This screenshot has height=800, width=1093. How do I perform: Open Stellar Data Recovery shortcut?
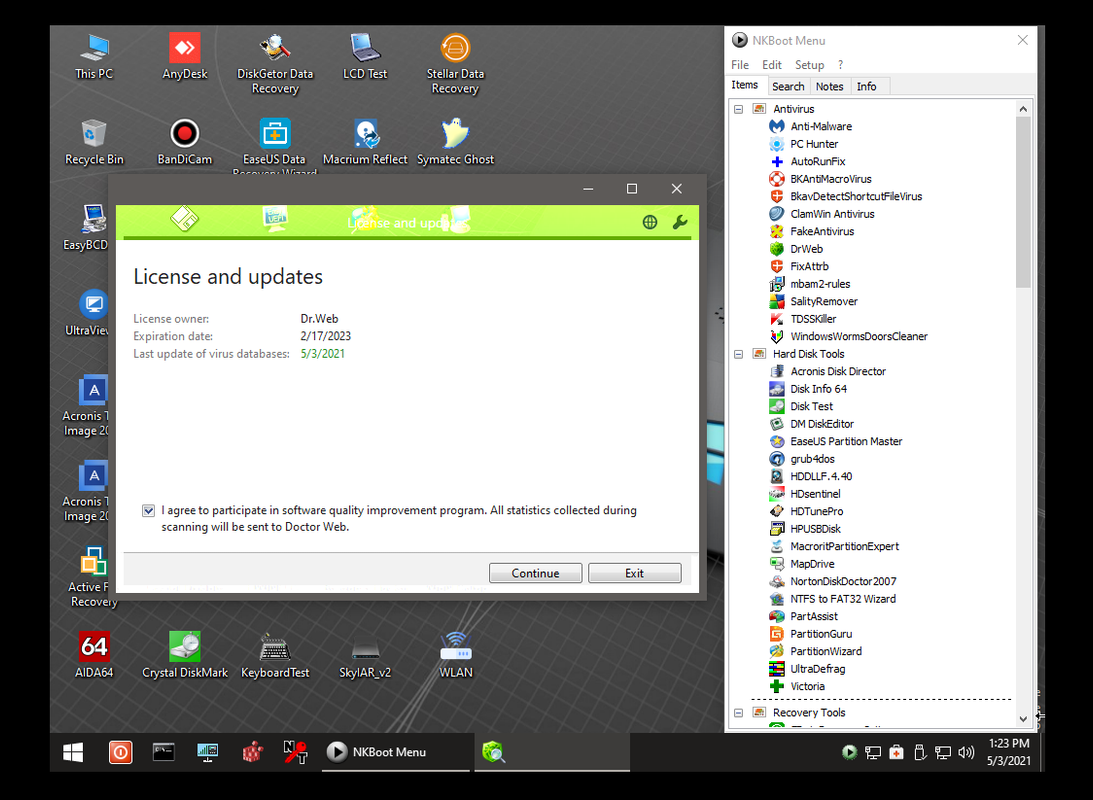[455, 63]
